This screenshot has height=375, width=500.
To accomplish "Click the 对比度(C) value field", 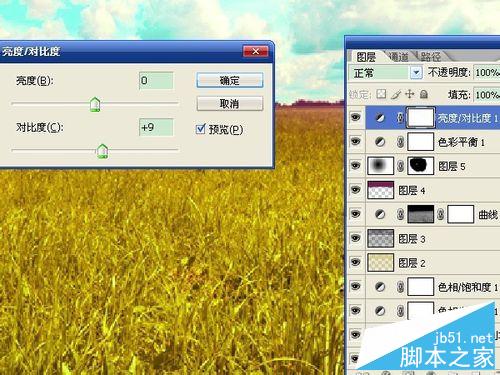I will pyautogui.click(x=156, y=127).
